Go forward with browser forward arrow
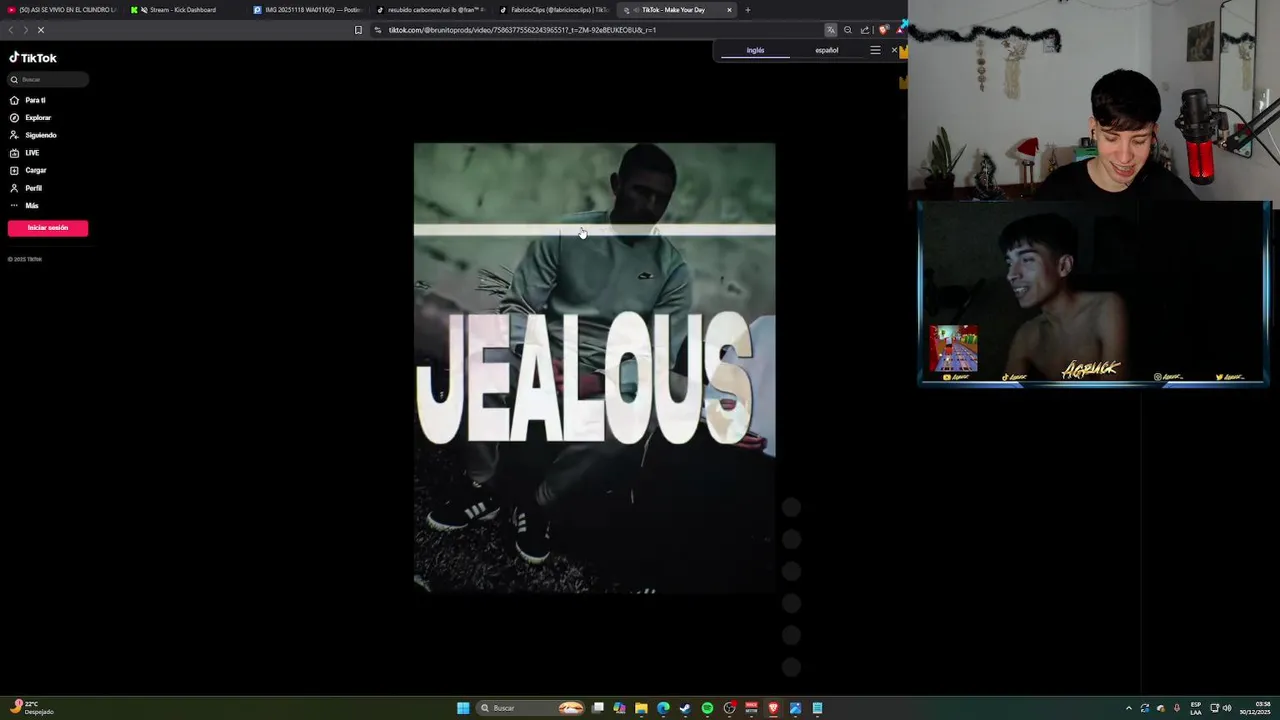Screen dimensions: 1280x720 pyautogui.click(x=25, y=30)
